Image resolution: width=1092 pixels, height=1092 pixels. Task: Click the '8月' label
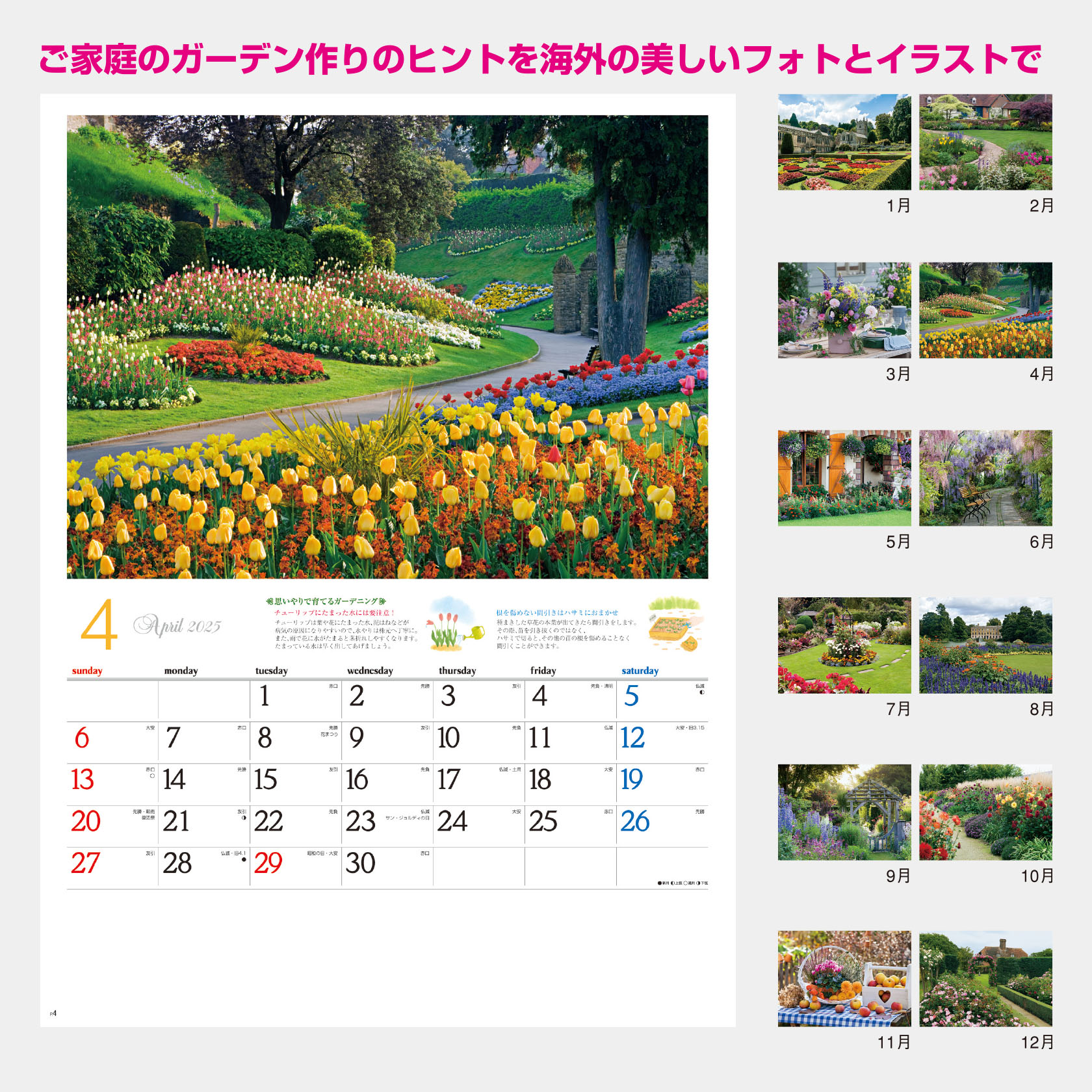click(x=1041, y=708)
